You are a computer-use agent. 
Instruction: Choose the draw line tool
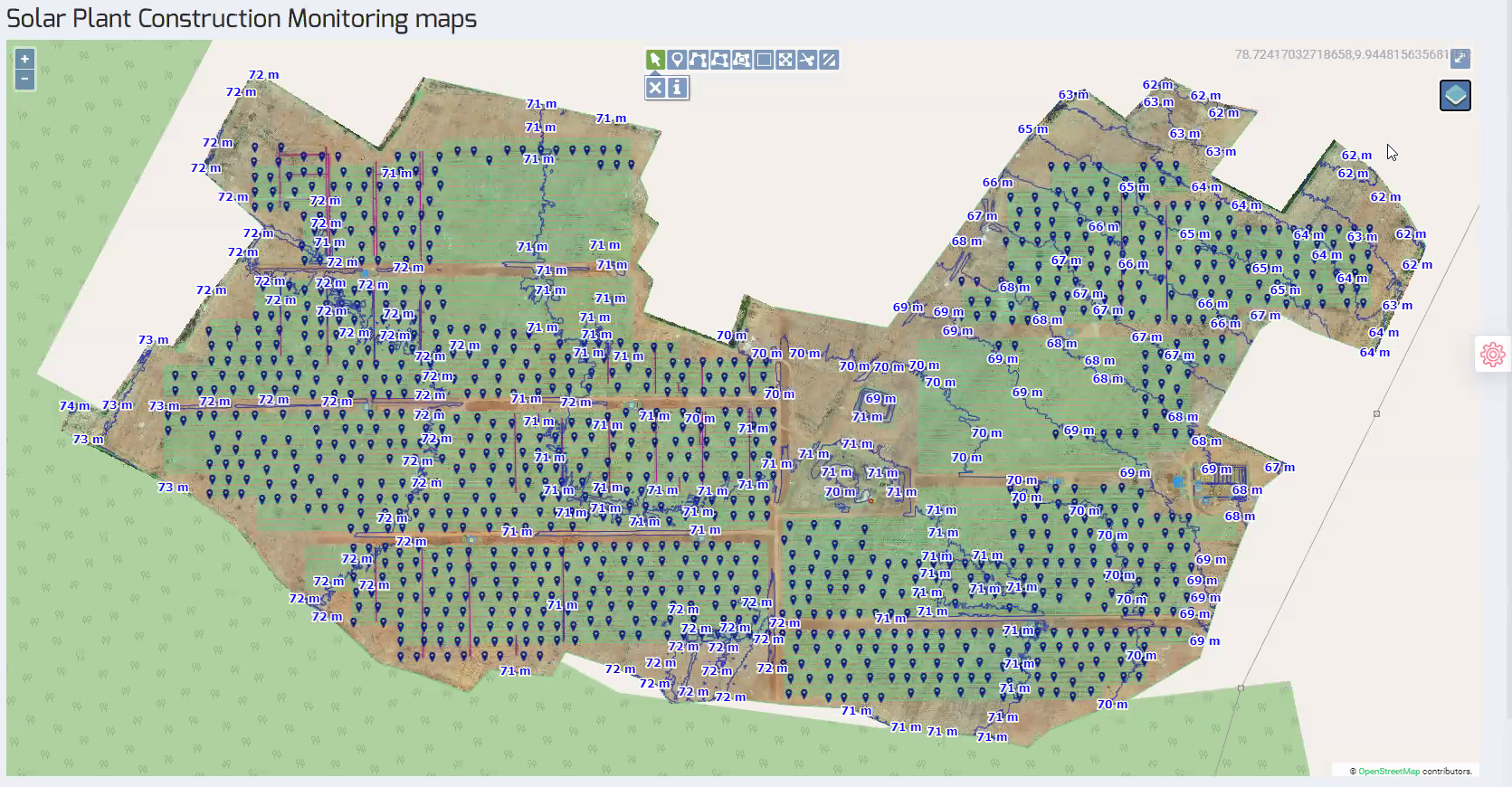[x=698, y=60]
